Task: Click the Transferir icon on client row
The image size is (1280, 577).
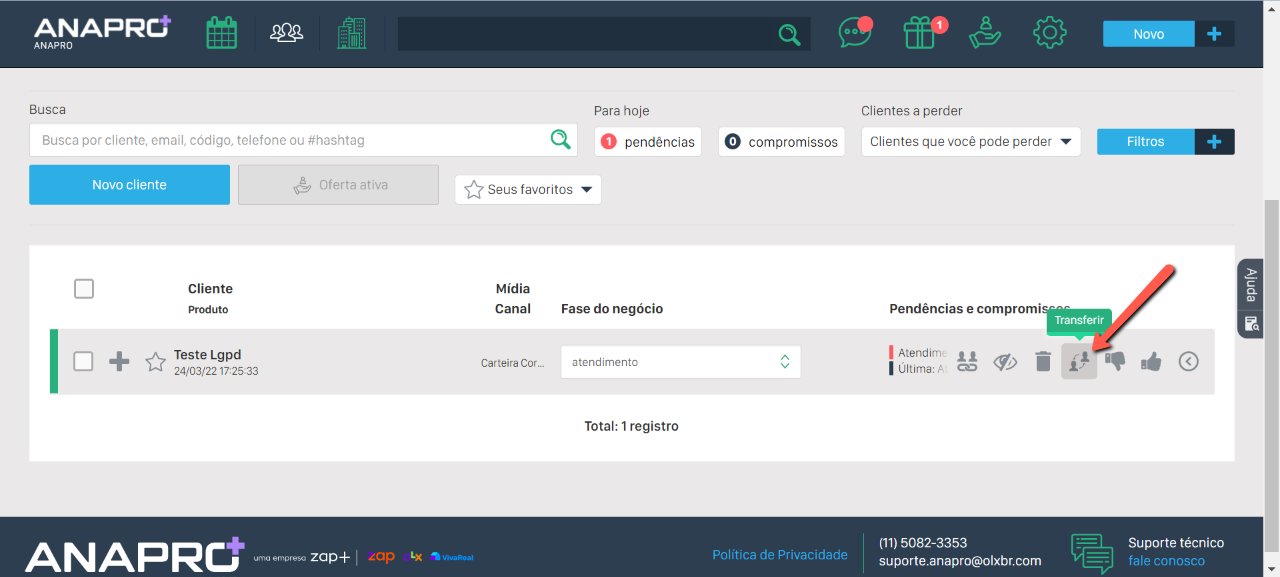Action: click(x=1079, y=362)
